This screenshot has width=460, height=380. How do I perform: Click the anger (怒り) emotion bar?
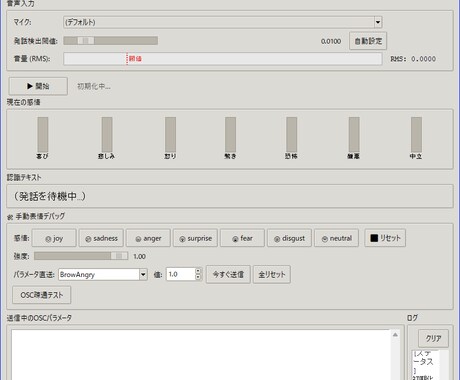[x=170, y=134]
